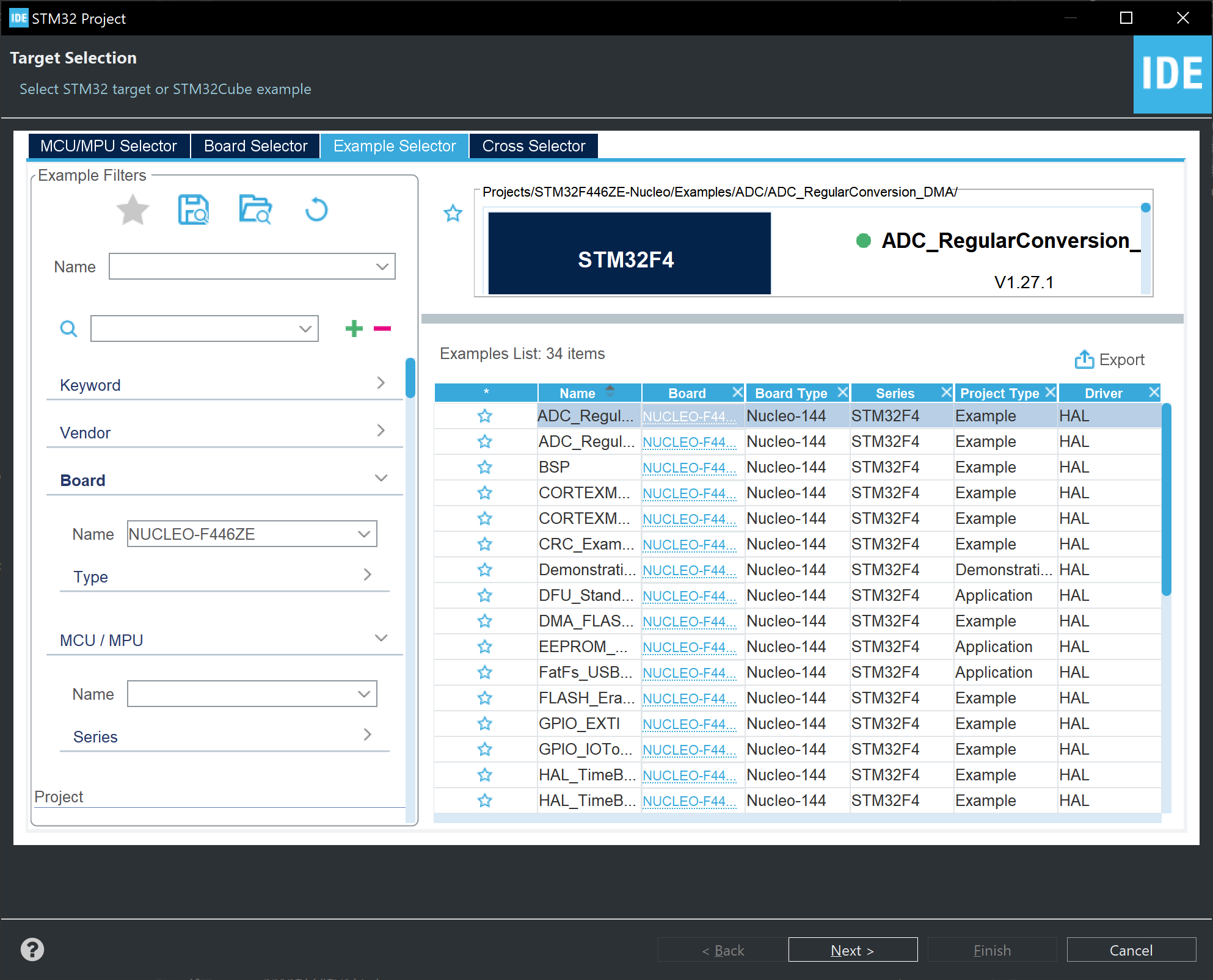Expand the Keyword filter section
Screen dimensions: 1213x980
(x=381, y=383)
